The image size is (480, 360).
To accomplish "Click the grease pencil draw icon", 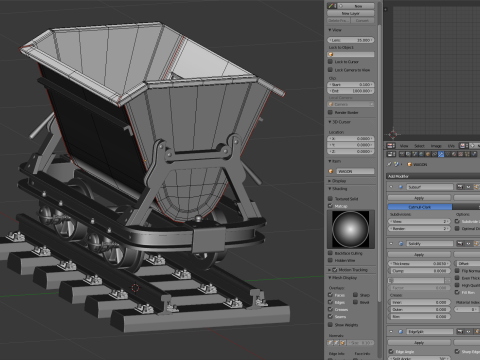I will [x=331, y=6].
